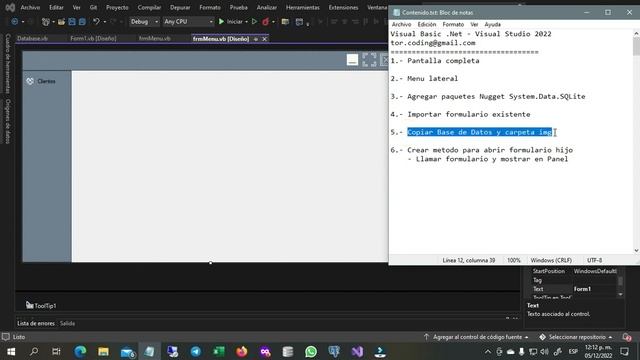Image resolution: width=640 pixels, height=360 pixels.
Task: Switch to the frmMenu.vb code tab
Action: click(155, 38)
